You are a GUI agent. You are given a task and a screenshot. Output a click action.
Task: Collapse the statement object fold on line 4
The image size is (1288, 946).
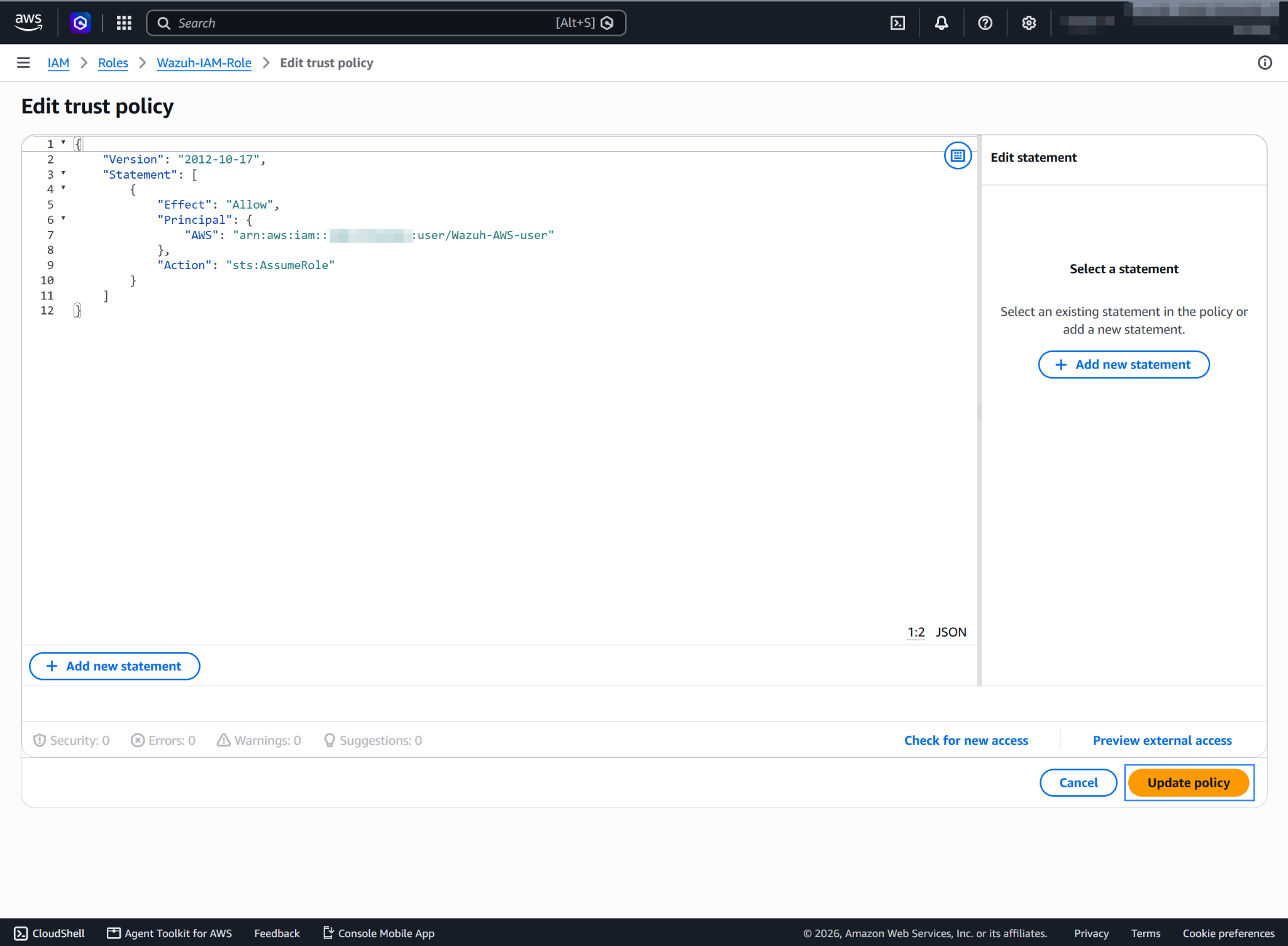(x=64, y=188)
